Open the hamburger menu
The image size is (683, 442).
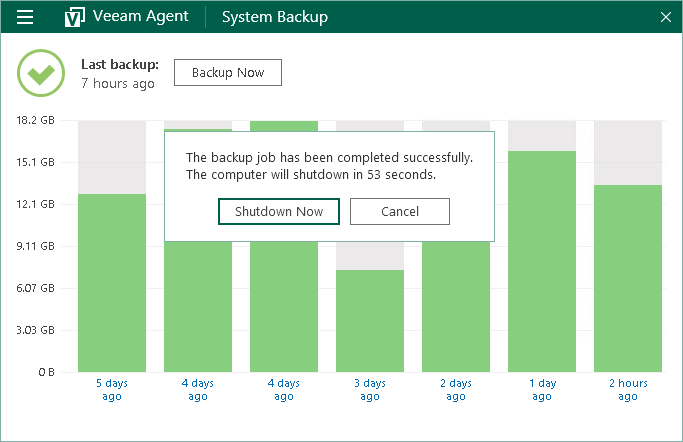(x=25, y=17)
